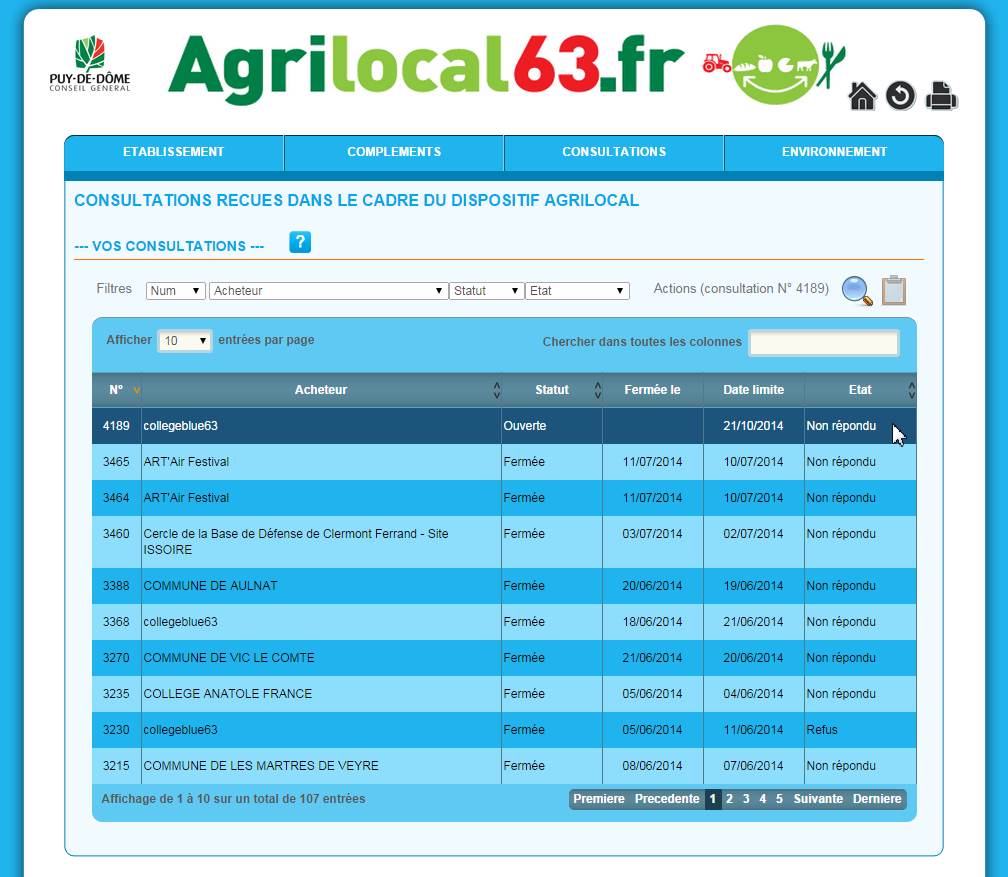Open the COMPLEMENTS menu tab
Image resolution: width=1008 pixels, height=877 pixels.
pyautogui.click(x=394, y=152)
